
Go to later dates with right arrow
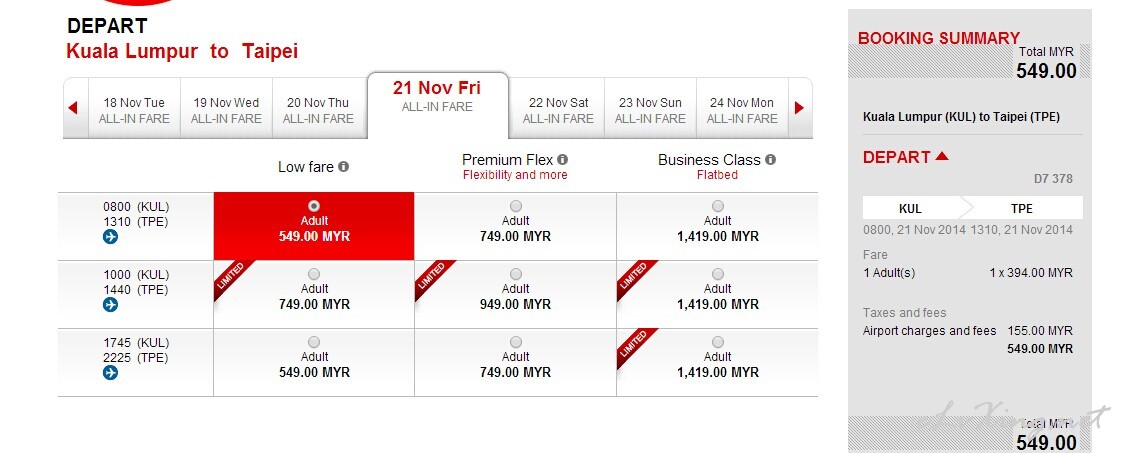[799, 108]
